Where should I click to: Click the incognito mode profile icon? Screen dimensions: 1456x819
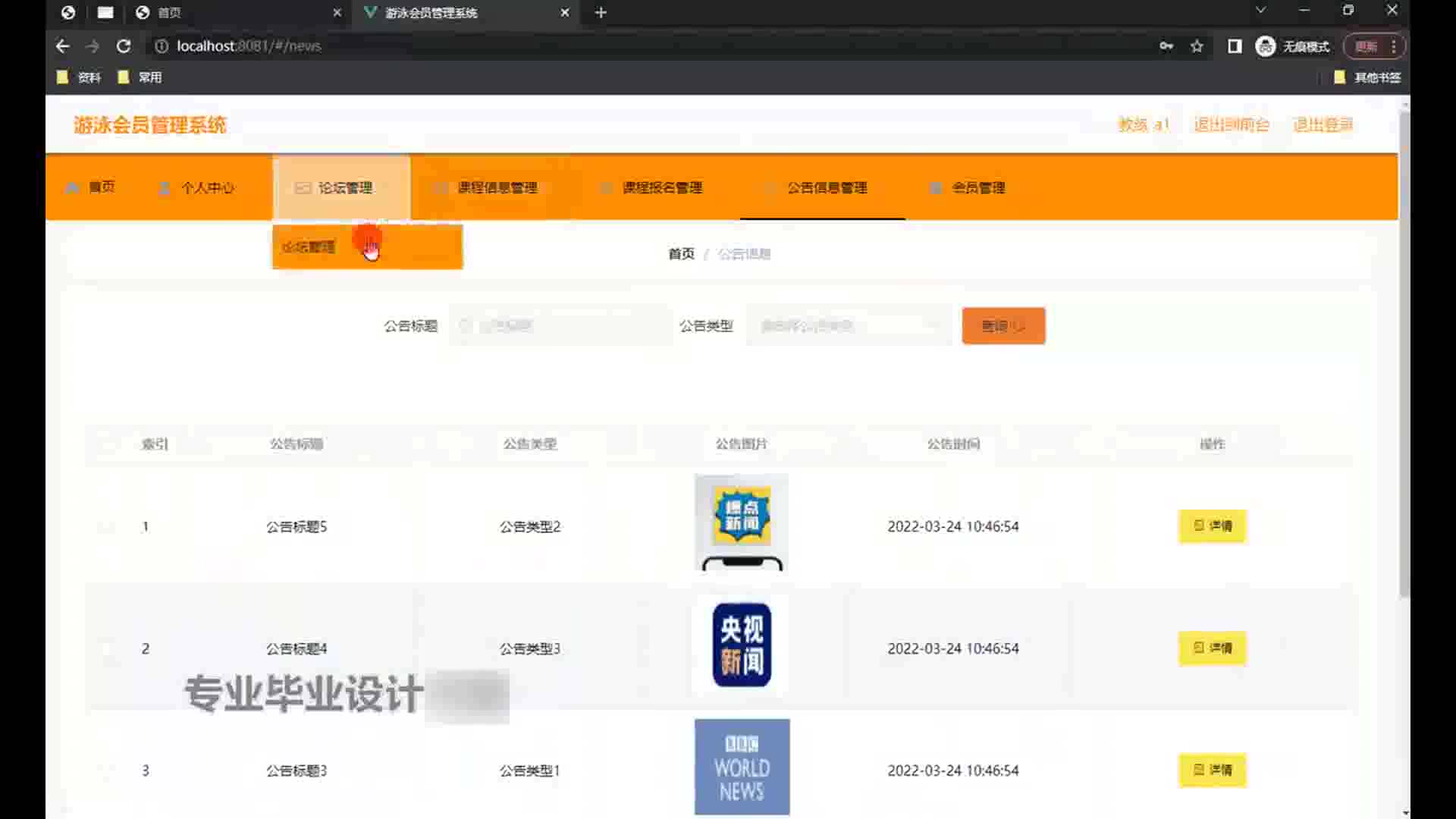1266,46
